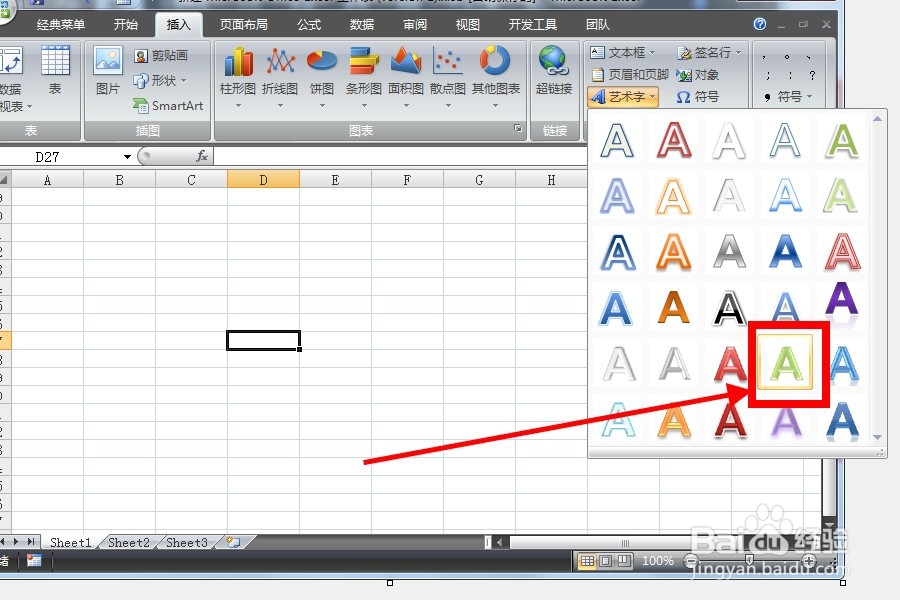This screenshot has width=900, height=600.
Task: Zoom out with the minus button
Action: point(691,561)
